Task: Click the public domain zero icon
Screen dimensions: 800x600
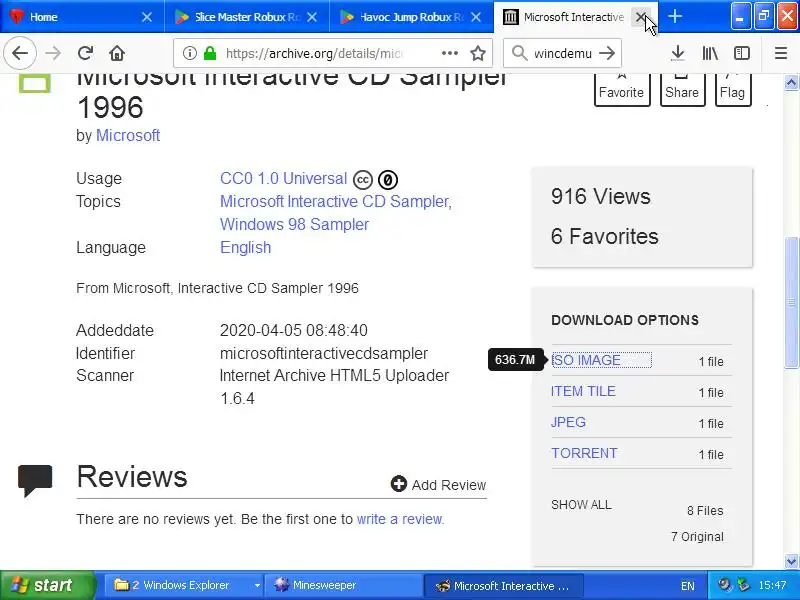Action: coord(388,180)
